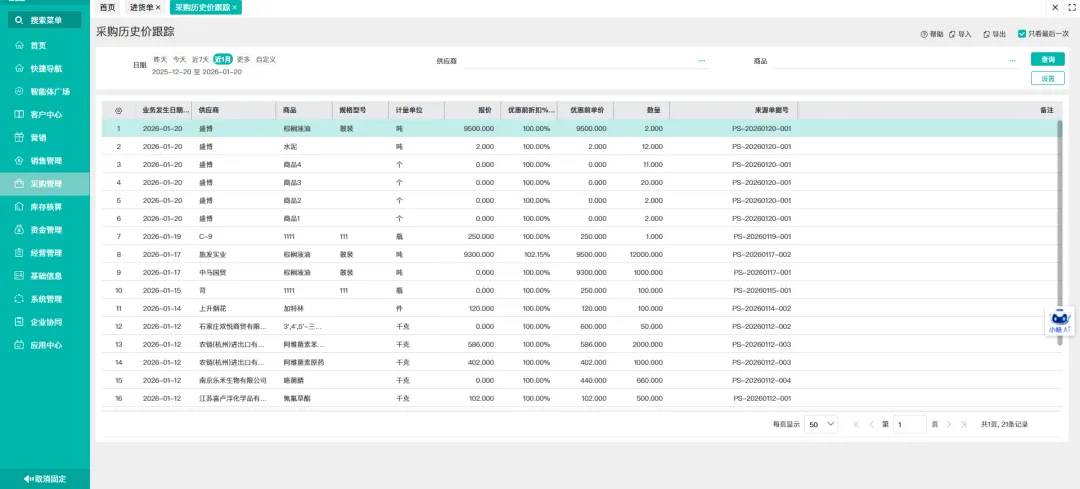Screen dimensions: 1080x489
Task: Select row 7 with supplier C-9
Action: [x=582, y=236]
